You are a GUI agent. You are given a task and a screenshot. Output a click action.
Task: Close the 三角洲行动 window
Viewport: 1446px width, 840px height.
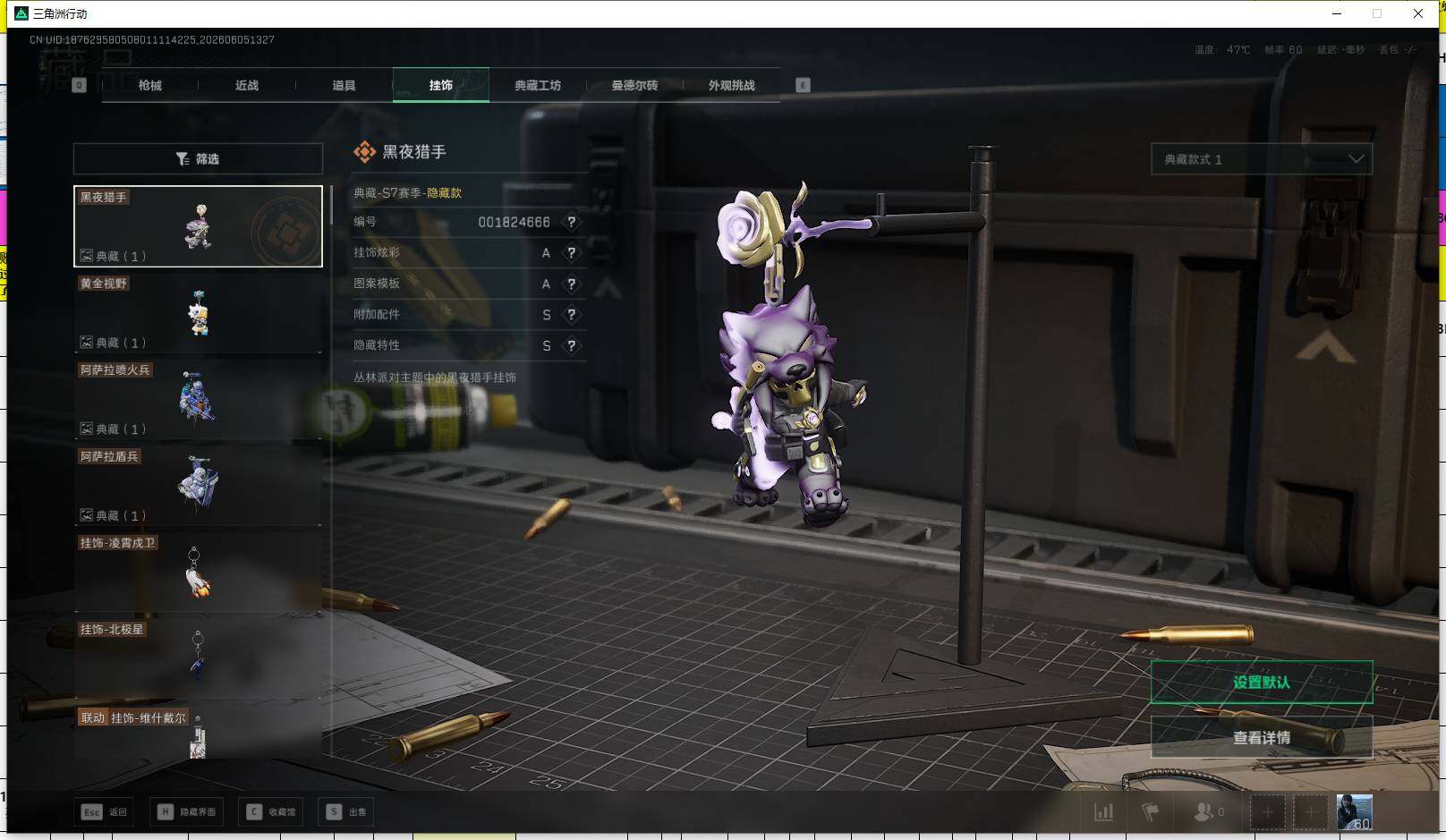1418,13
